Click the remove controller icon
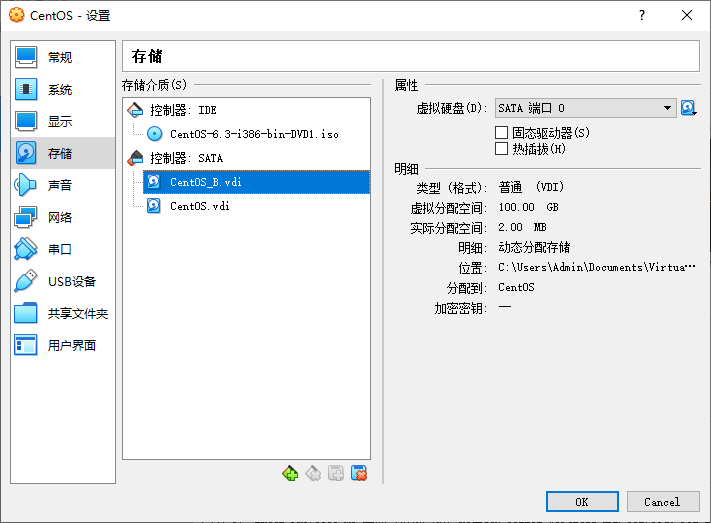The width and height of the screenshot is (711, 523). [313, 474]
